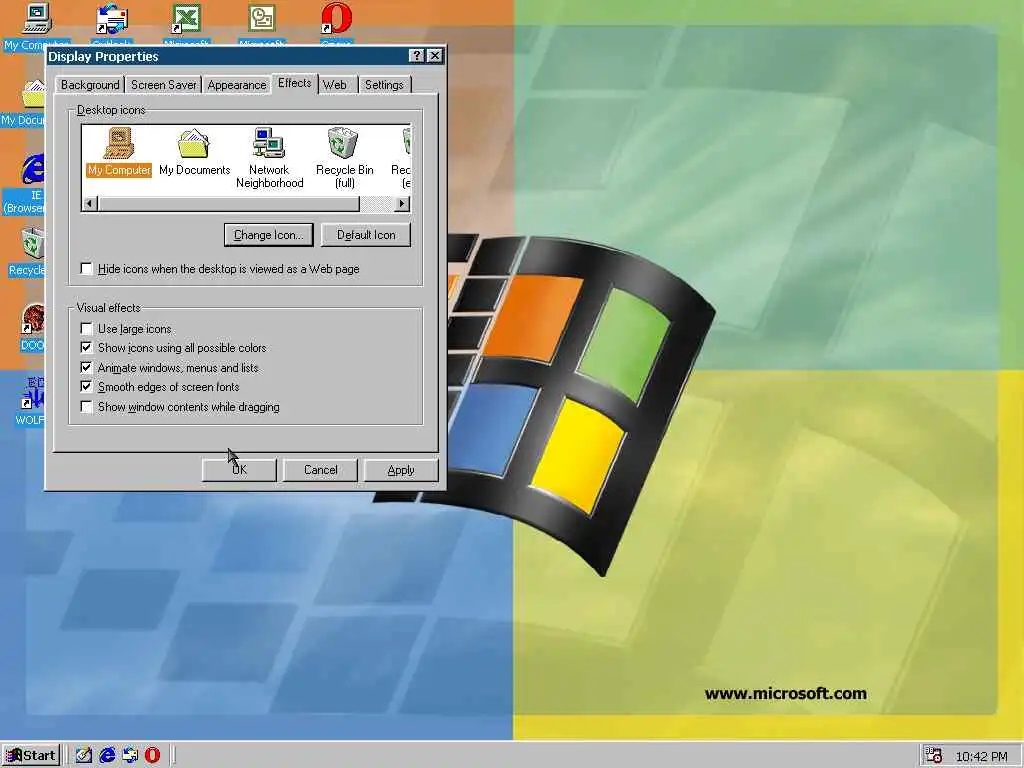Open the Start menu

pos(31,756)
